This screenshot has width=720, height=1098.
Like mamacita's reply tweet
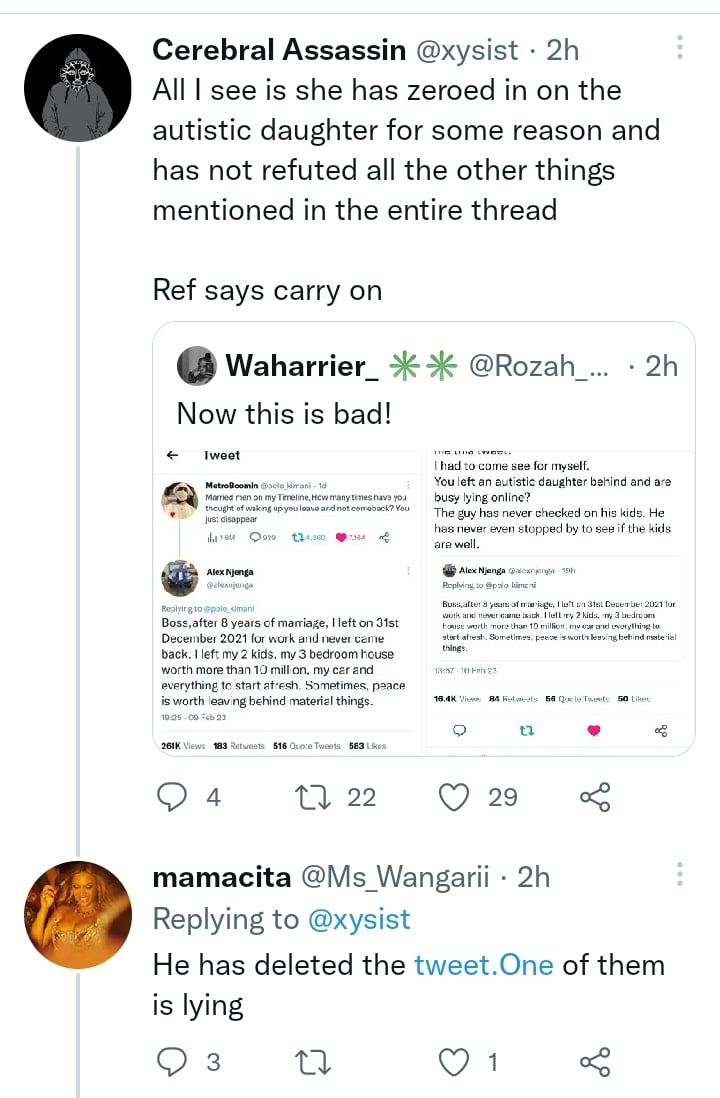455,1062
